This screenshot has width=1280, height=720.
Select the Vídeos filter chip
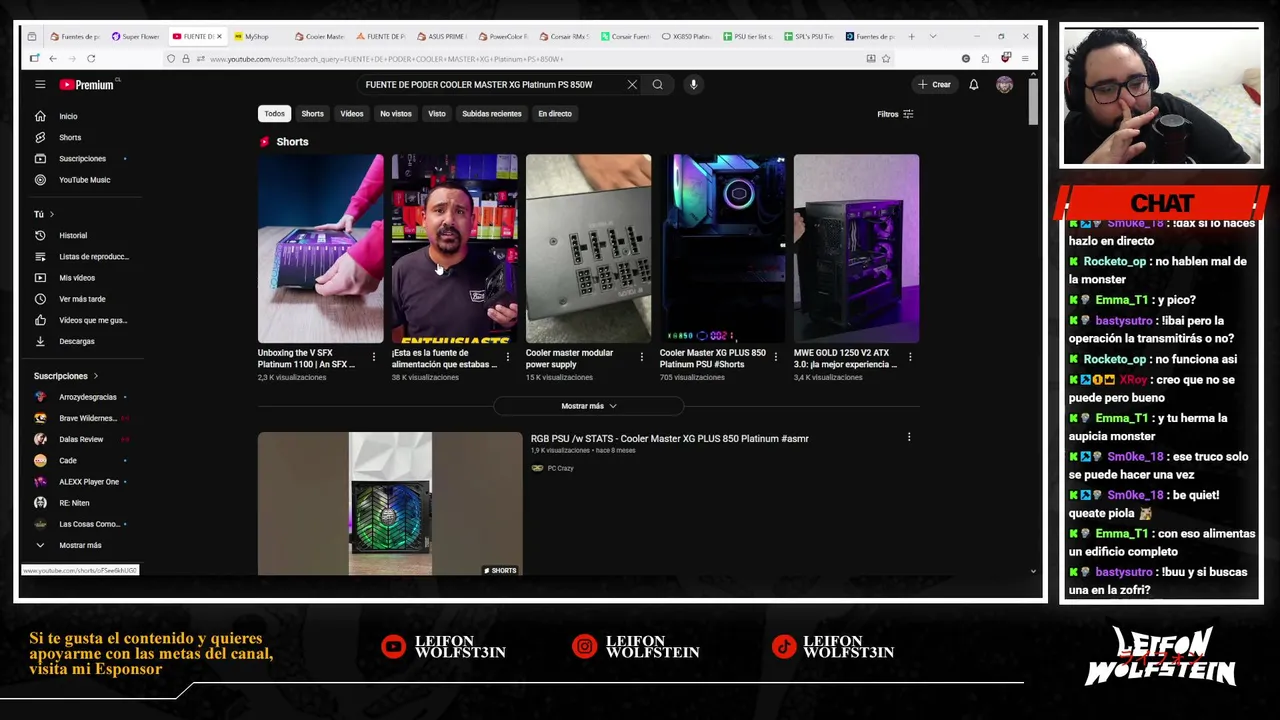coord(352,114)
